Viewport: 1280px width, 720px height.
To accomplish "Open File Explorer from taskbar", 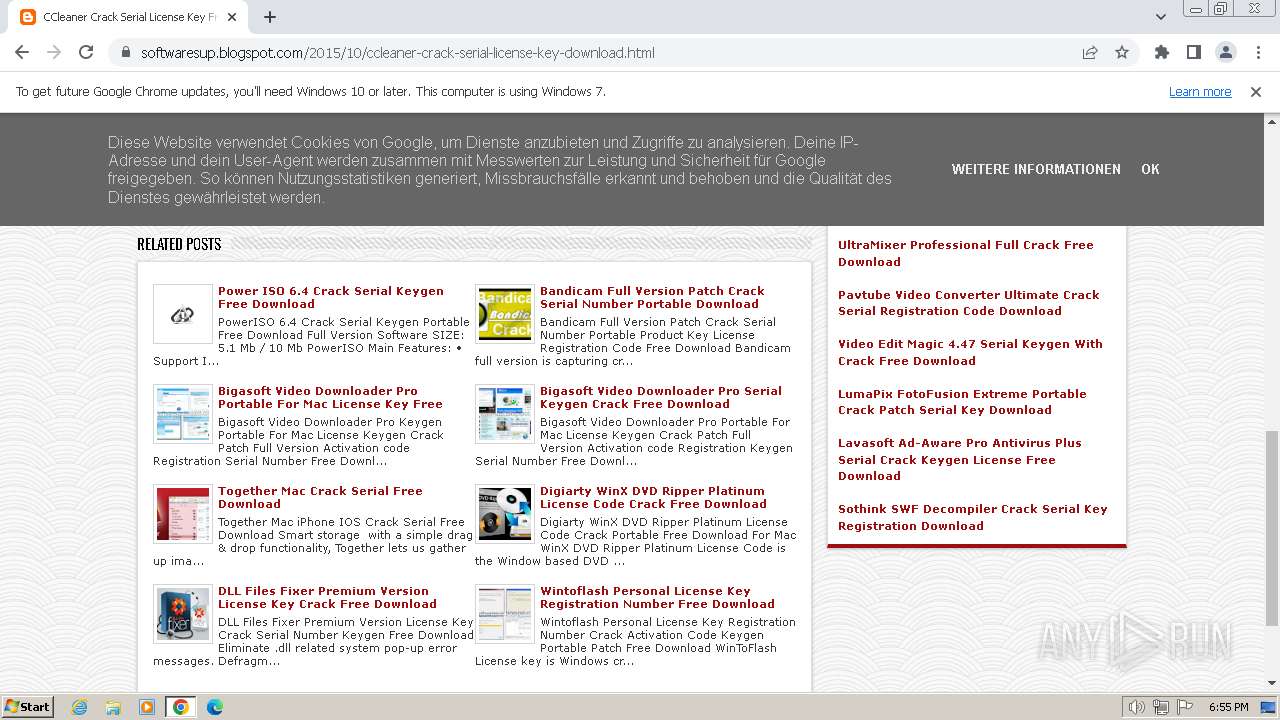I will 113,707.
